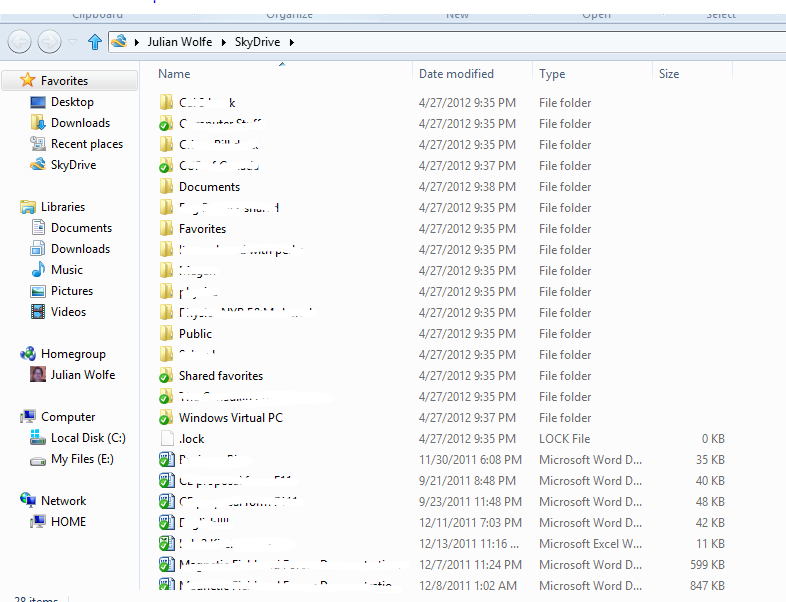Select Libraries in the navigation pane

point(63,207)
